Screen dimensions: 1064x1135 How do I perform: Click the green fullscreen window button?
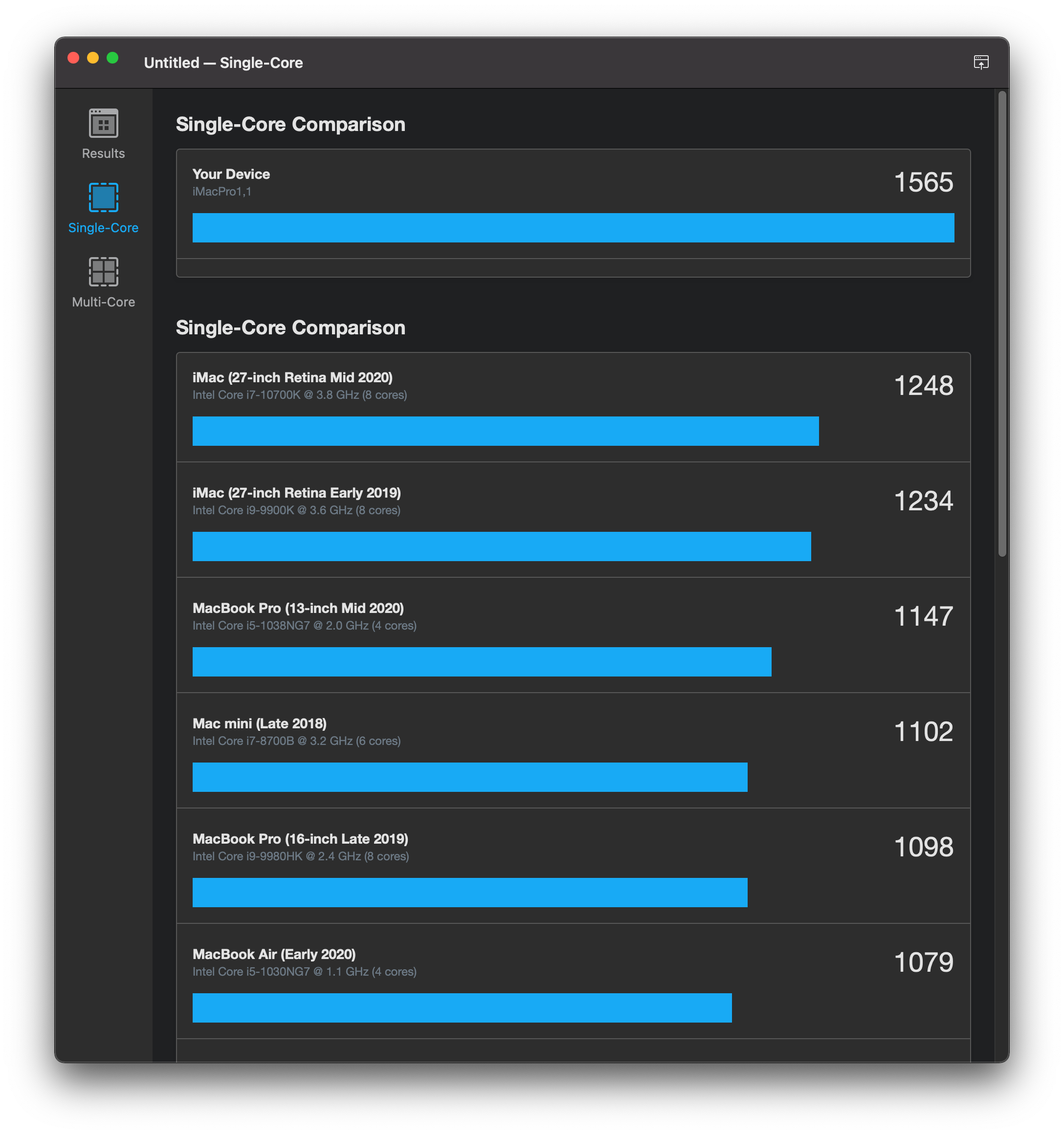click(112, 58)
